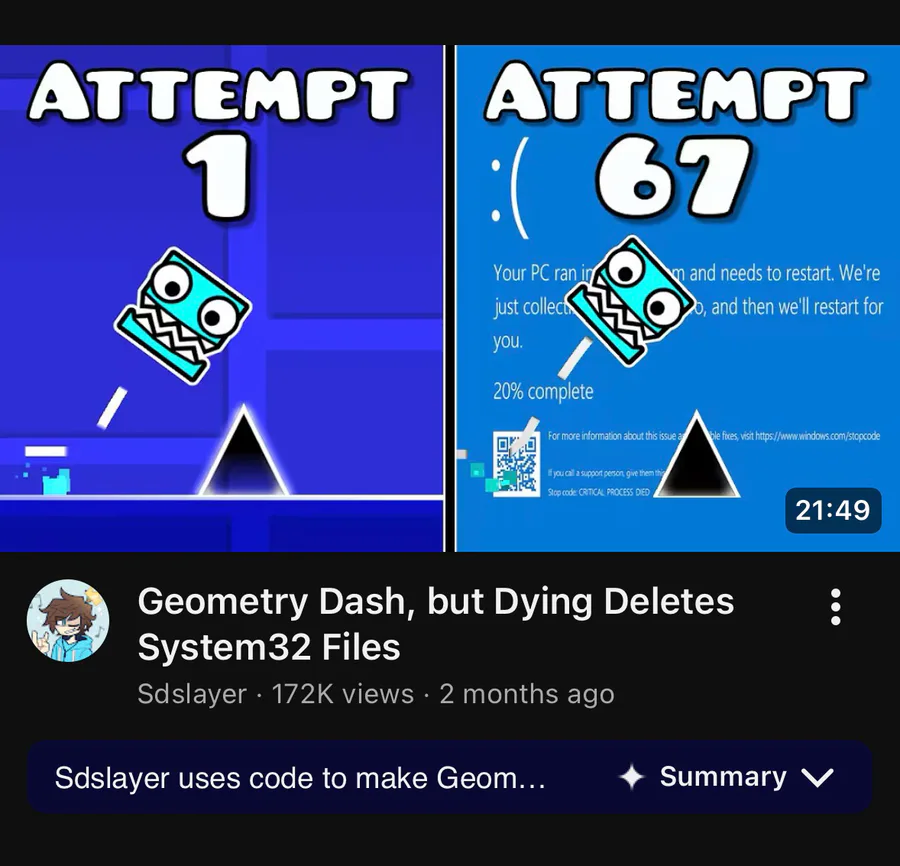Click the Sdslayer channel name
The image size is (900, 866).
pyautogui.click(x=192, y=694)
